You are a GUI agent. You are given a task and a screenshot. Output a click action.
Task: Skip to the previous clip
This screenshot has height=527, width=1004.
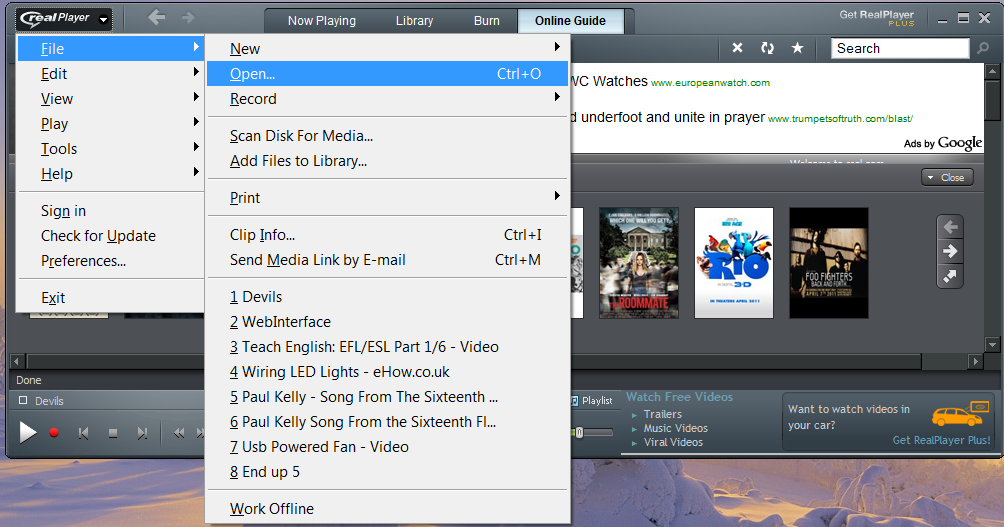[x=83, y=434]
